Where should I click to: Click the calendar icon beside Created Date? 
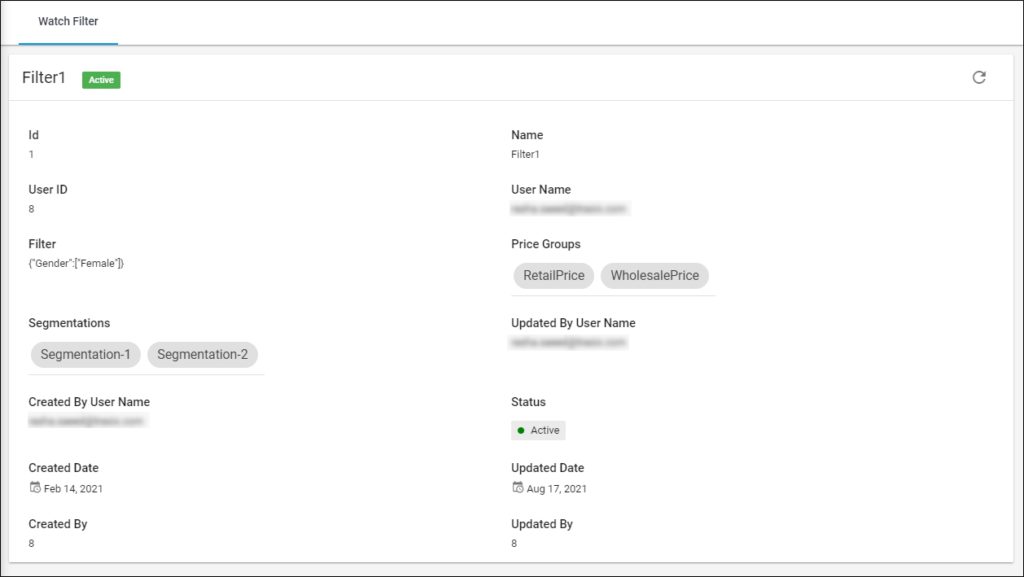[35, 488]
